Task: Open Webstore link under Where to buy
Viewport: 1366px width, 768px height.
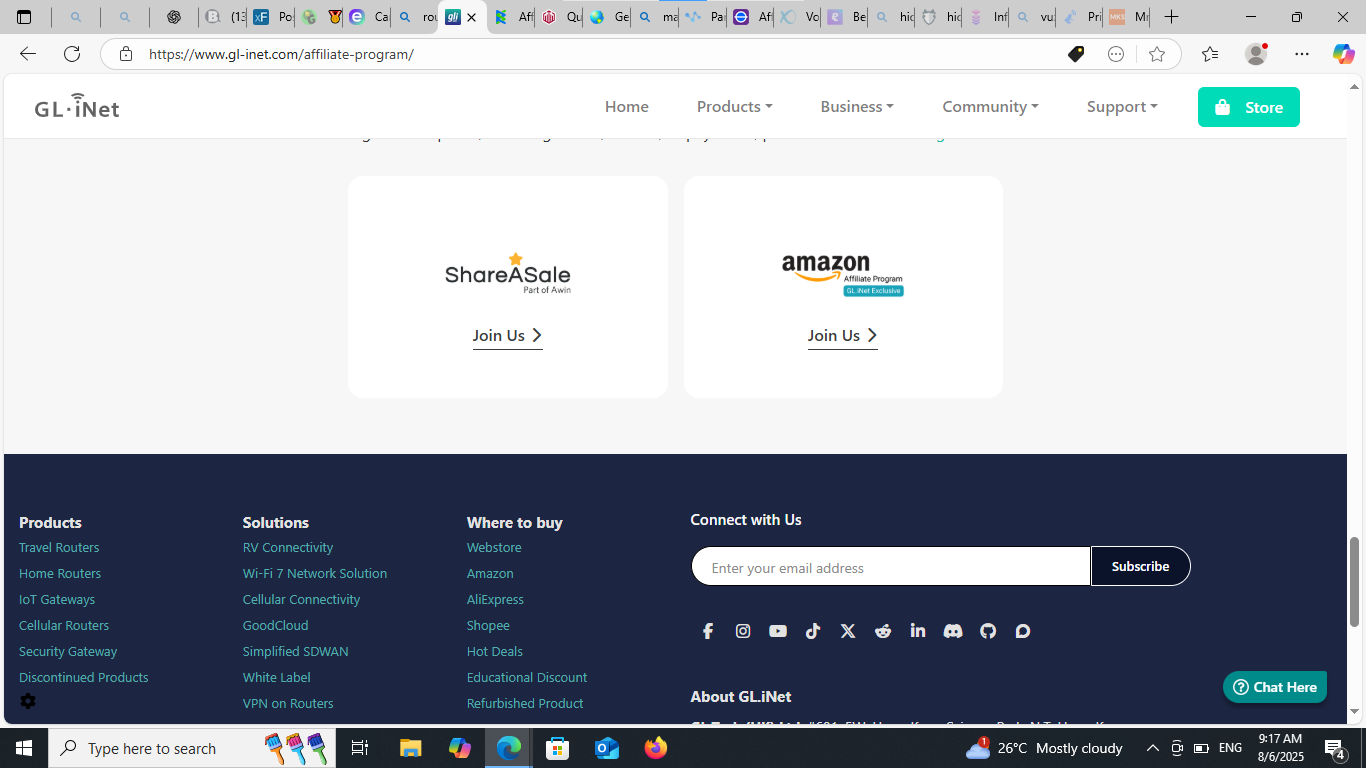Action: point(494,547)
